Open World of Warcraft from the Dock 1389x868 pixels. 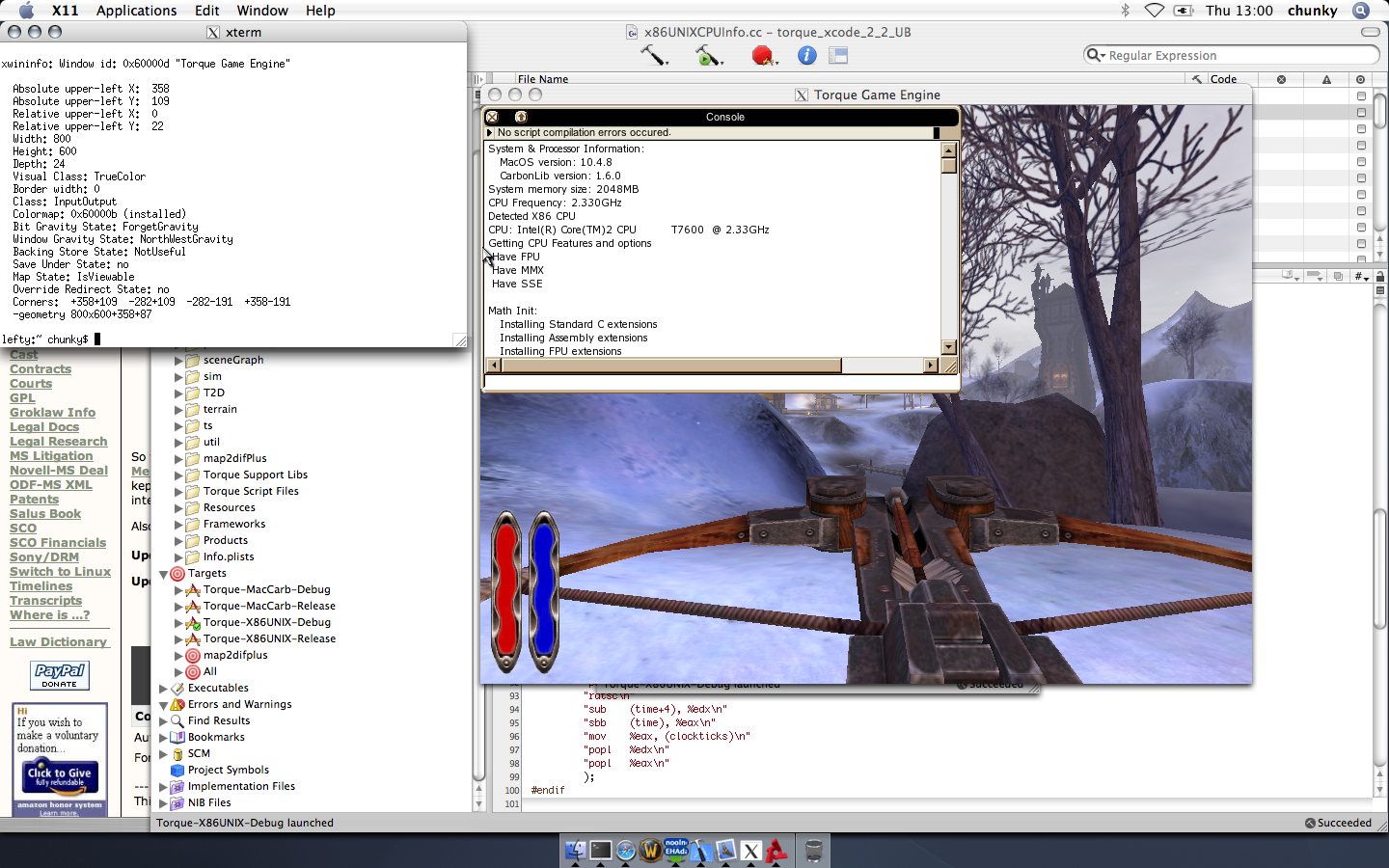click(651, 851)
